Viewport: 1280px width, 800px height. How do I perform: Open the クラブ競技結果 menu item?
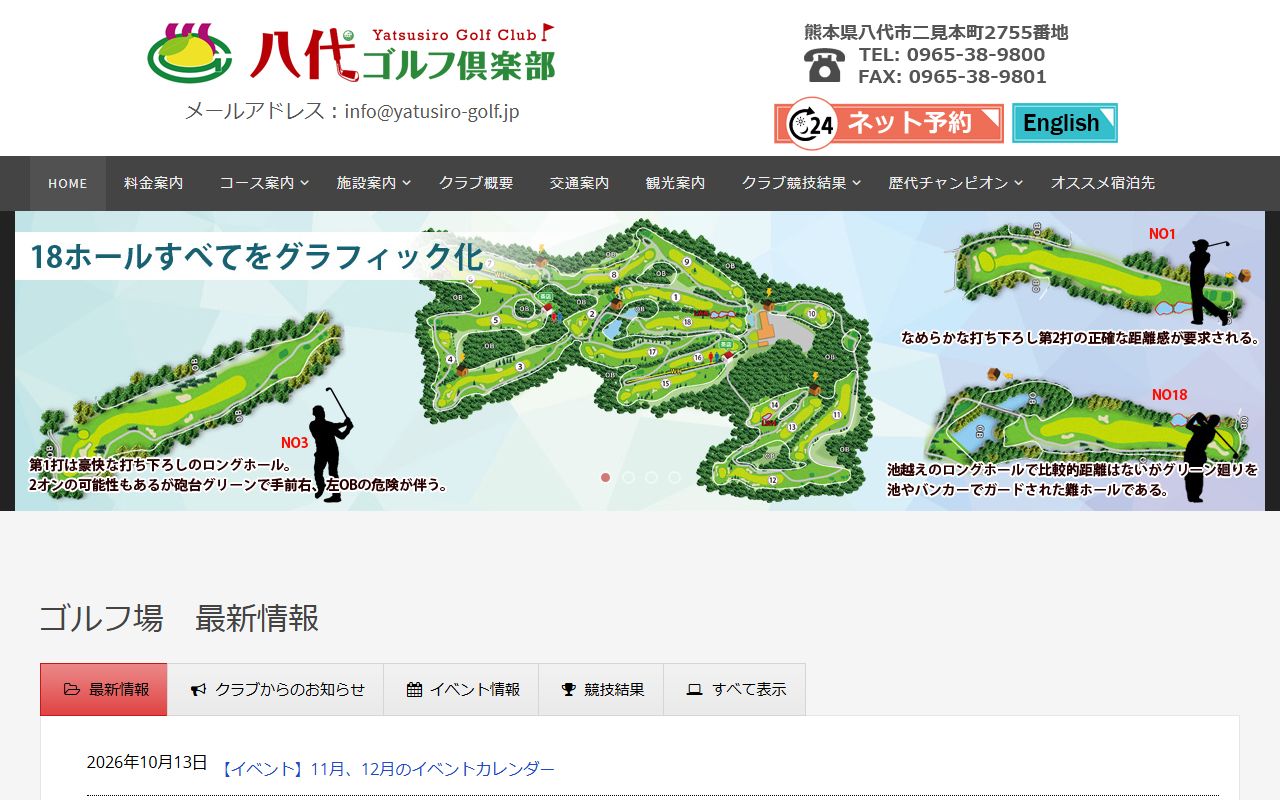pos(794,183)
